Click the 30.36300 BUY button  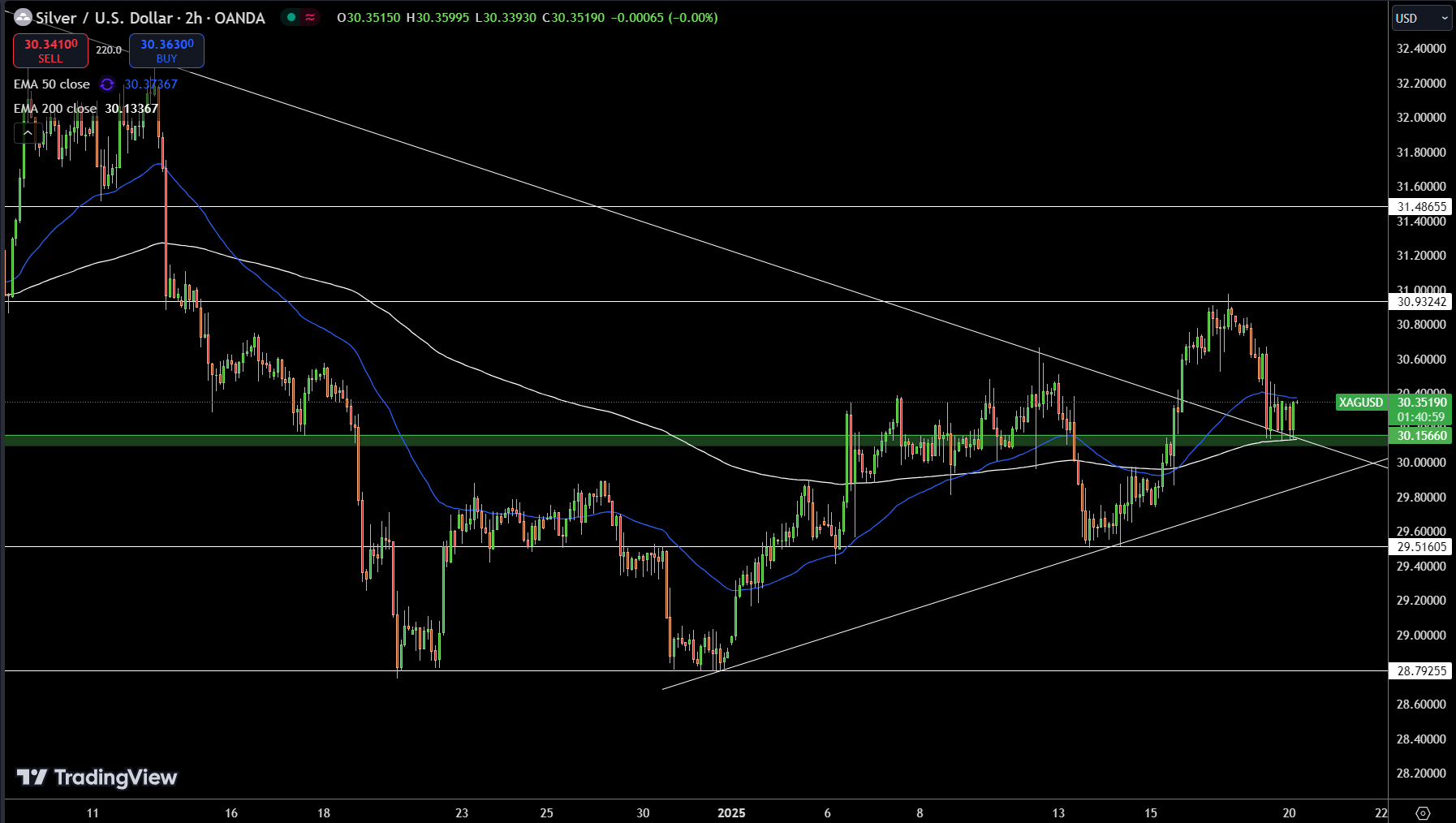pyautogui.click(x=166, y=50)
